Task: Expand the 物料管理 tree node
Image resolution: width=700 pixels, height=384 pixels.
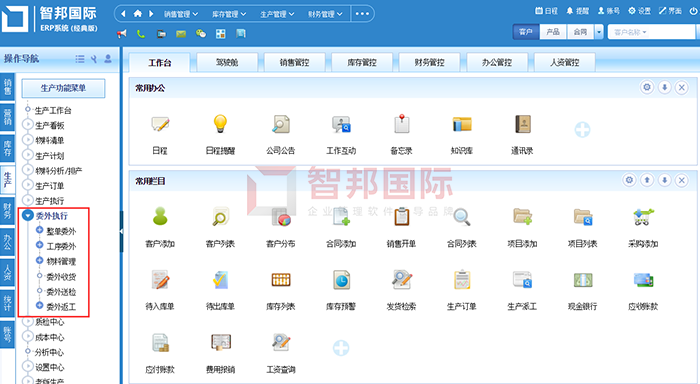Action: click(39, 260)
